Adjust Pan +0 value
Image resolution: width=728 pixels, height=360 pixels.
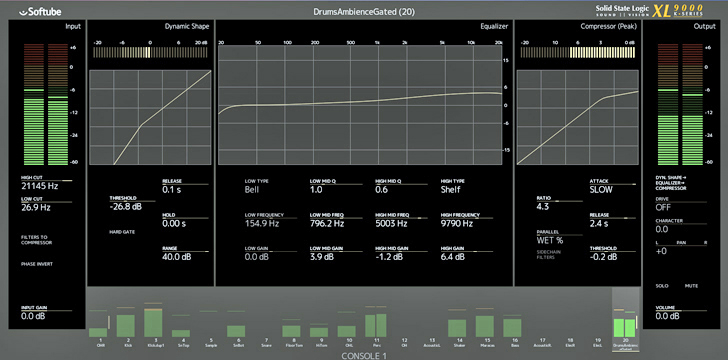point(681,247)
